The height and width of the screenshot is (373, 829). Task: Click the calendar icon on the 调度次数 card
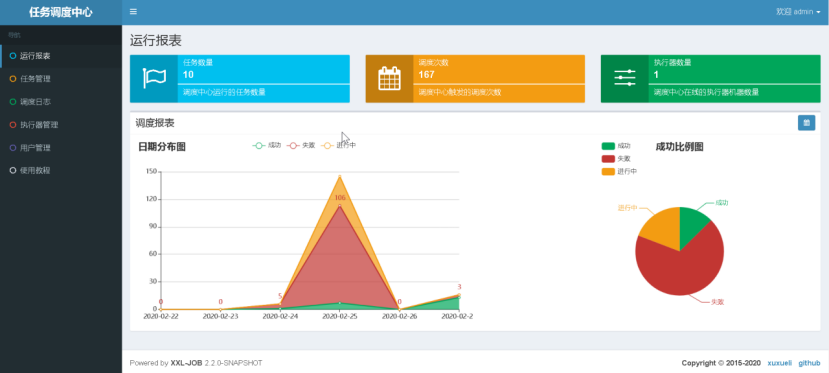(389, 79)
